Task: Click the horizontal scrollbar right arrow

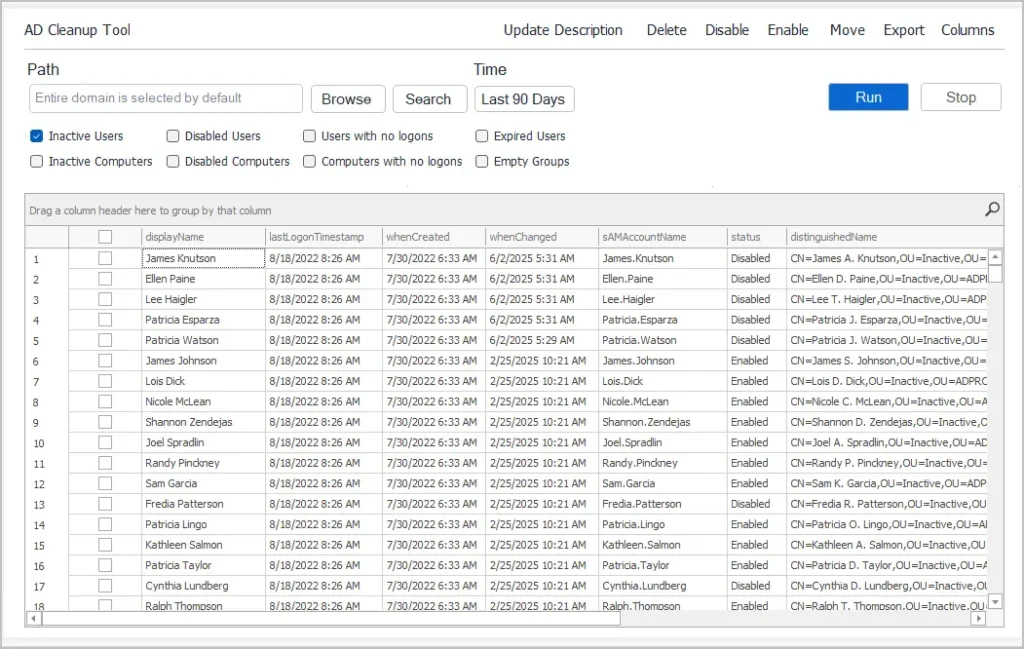Action: (978, 618)
